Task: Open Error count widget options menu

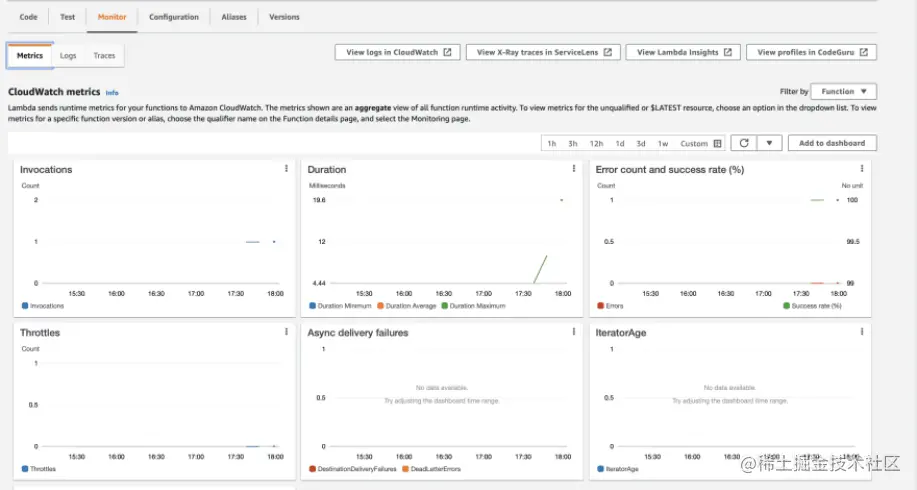Action: pyautogui.click(x=861, y=168)
